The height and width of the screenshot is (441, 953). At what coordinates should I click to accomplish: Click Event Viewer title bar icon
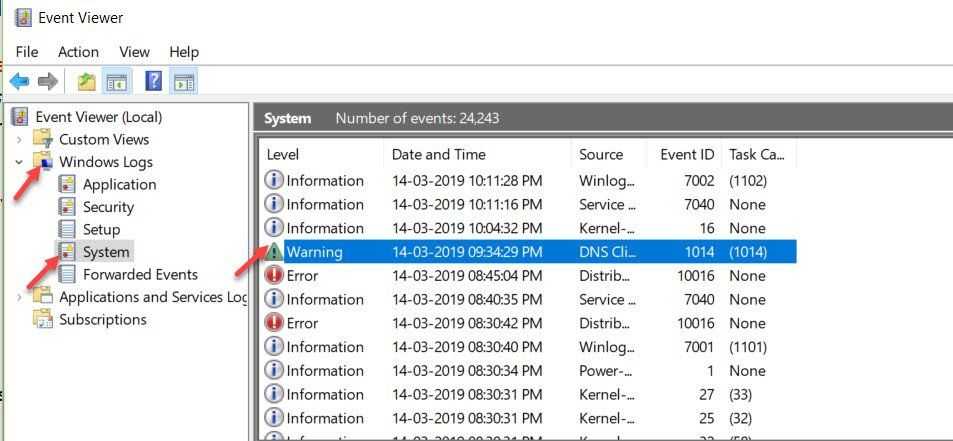point(23,18)
